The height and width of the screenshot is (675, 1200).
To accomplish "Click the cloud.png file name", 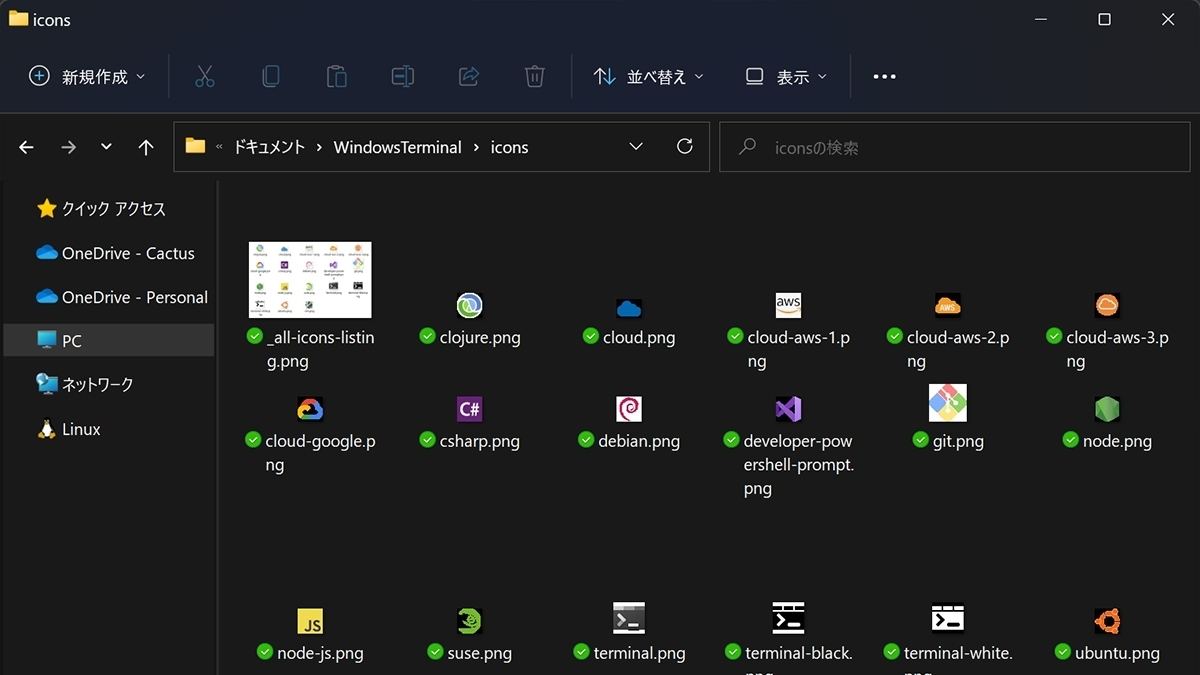I will click(x=639, y=337).
